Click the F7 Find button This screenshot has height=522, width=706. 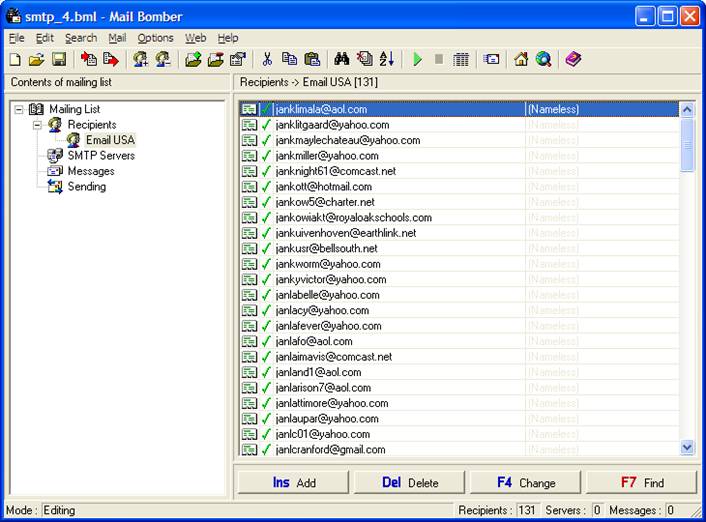(642, 482)
